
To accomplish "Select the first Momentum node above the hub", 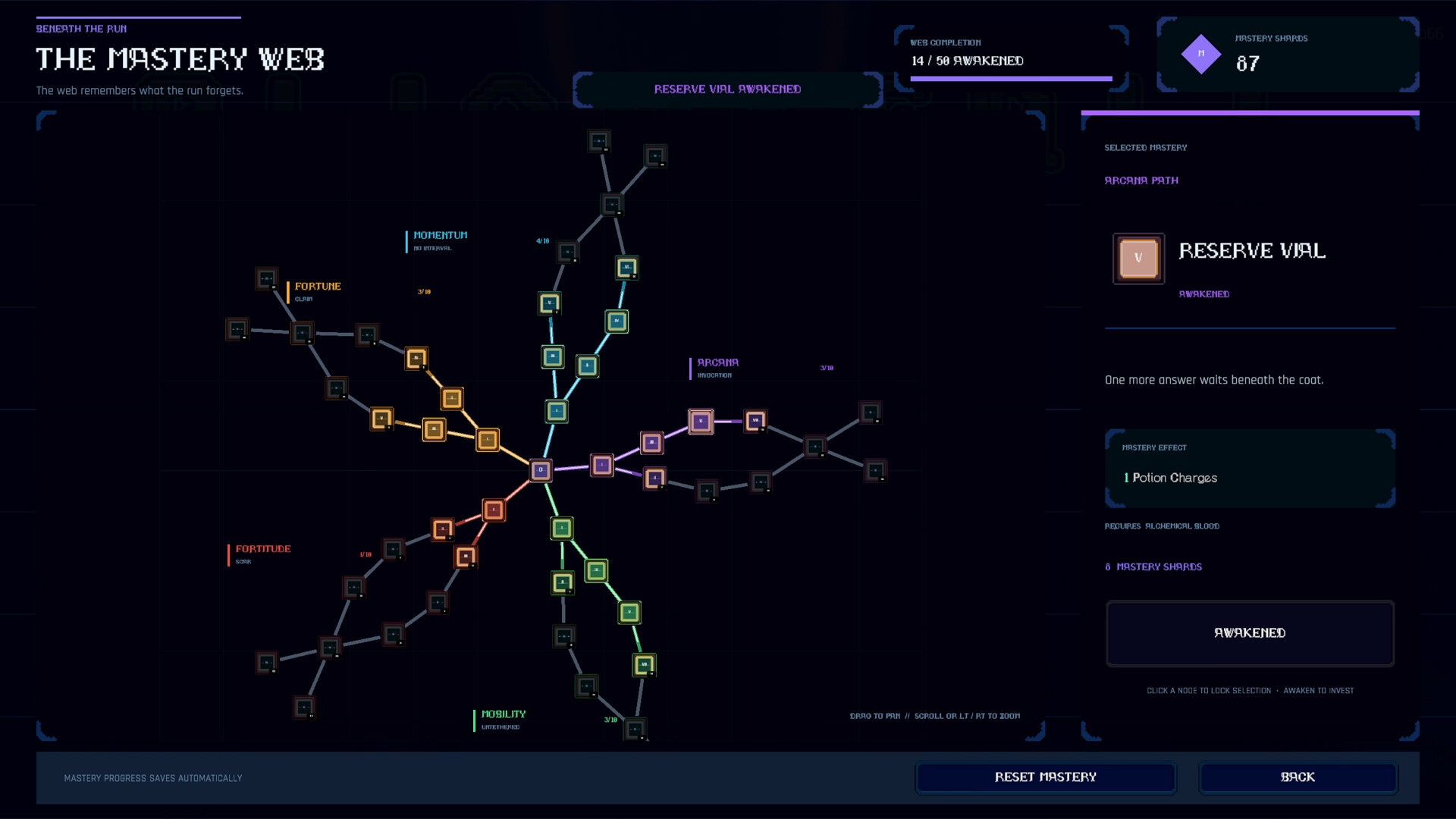I will (557, 411).
